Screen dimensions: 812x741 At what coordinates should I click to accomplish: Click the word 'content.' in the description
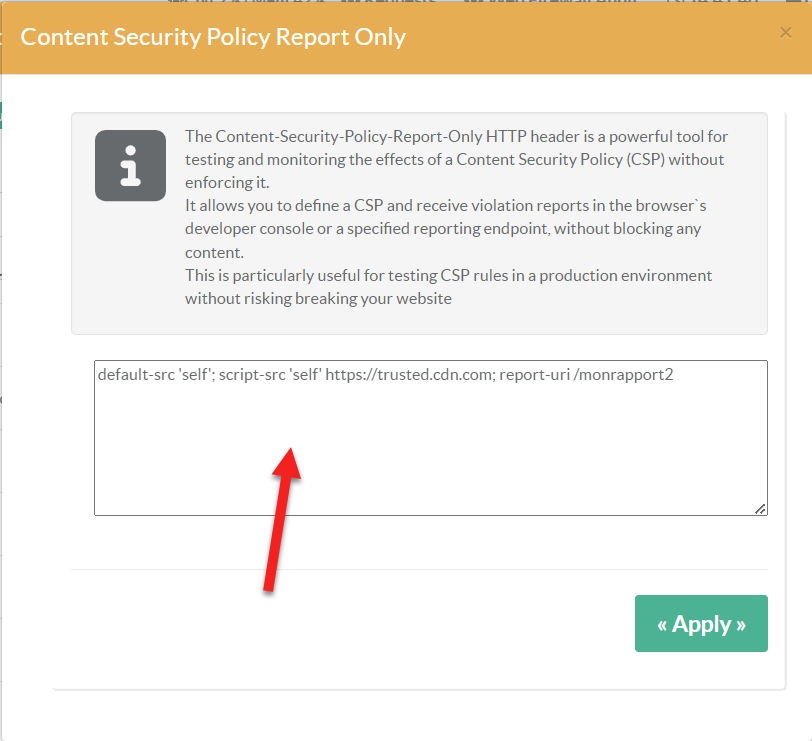coord(214,251)
